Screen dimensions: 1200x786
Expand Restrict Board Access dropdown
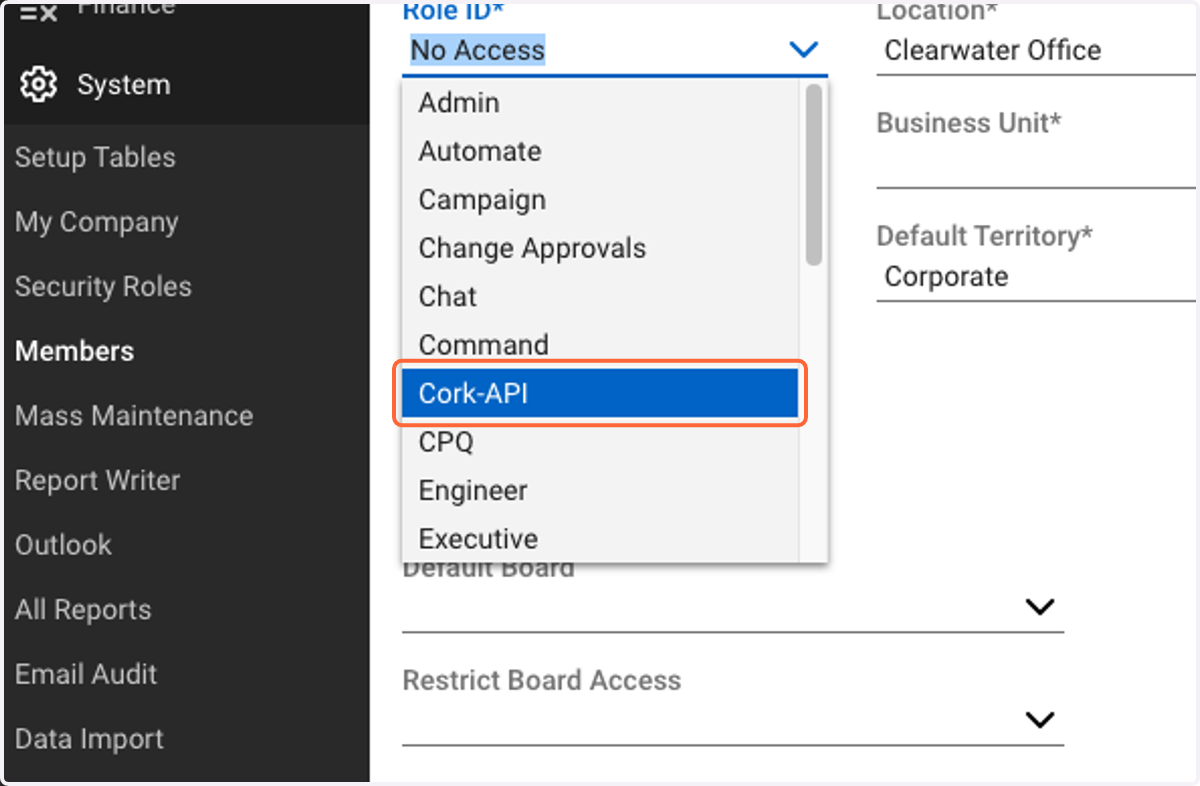(1040, 719)
